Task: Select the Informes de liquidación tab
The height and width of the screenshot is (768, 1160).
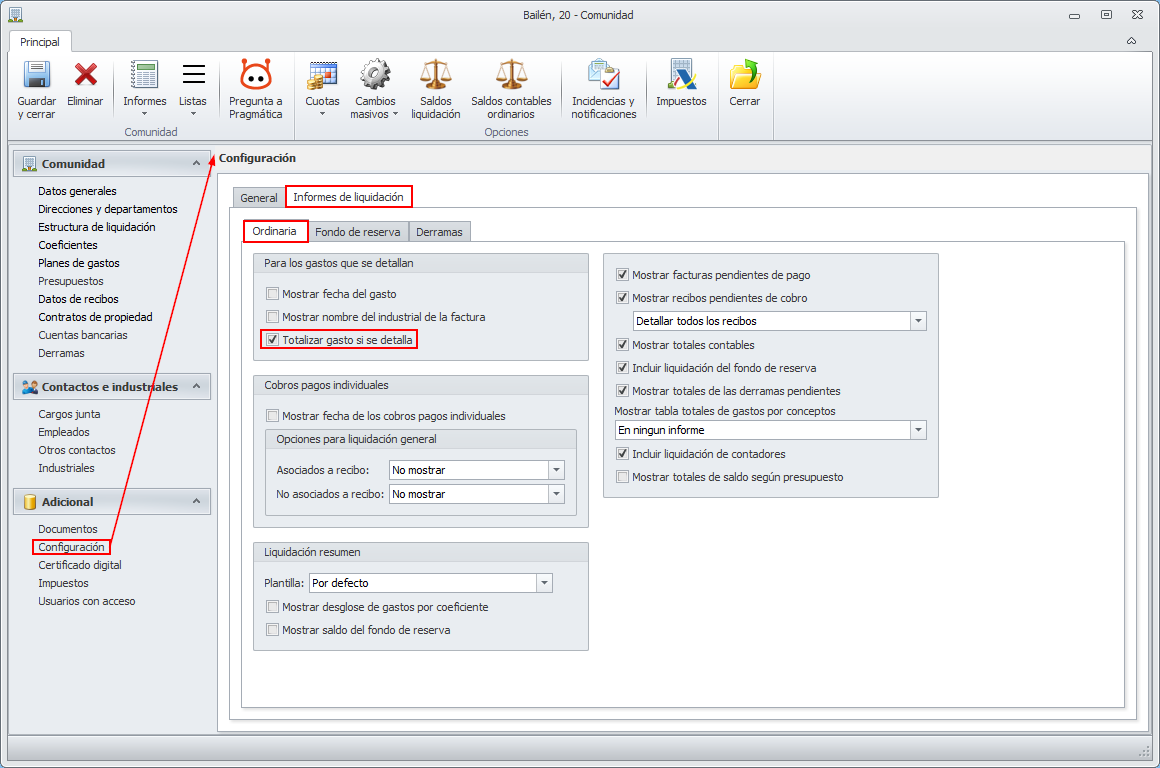Action: [348, 197]
